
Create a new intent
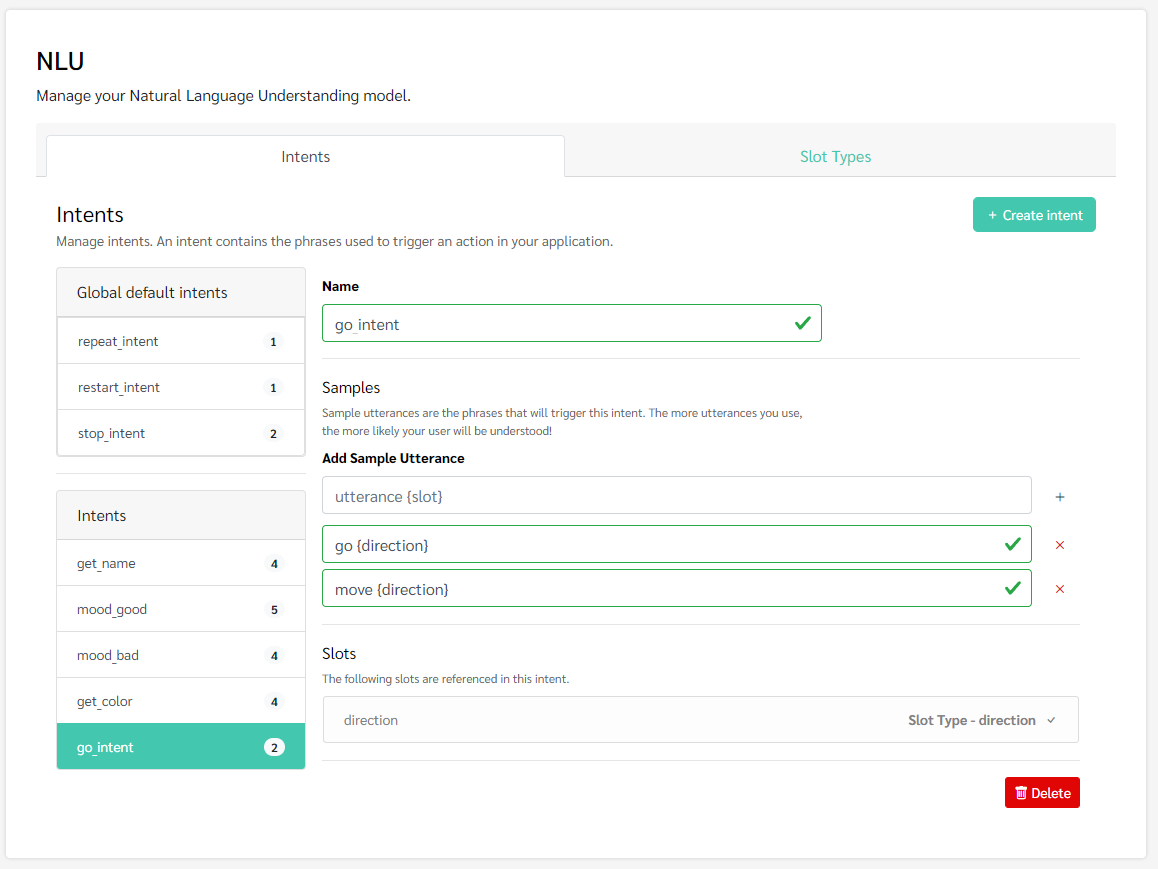[x=1034, y=215]
